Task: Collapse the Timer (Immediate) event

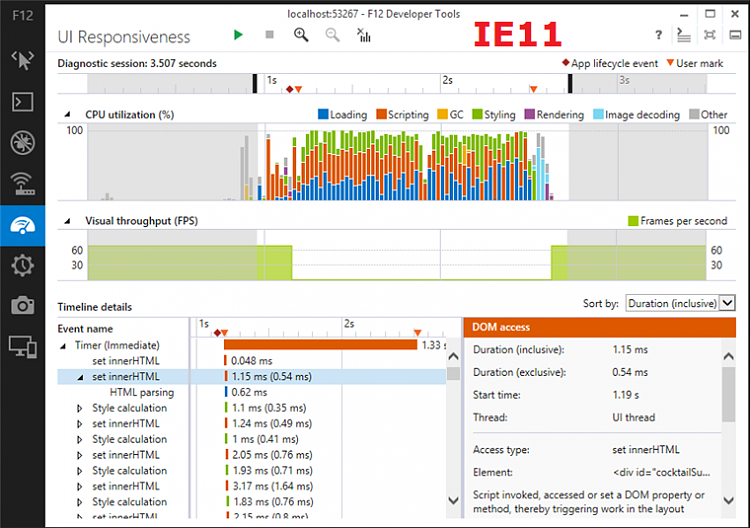Action: (x=63, y=346)
